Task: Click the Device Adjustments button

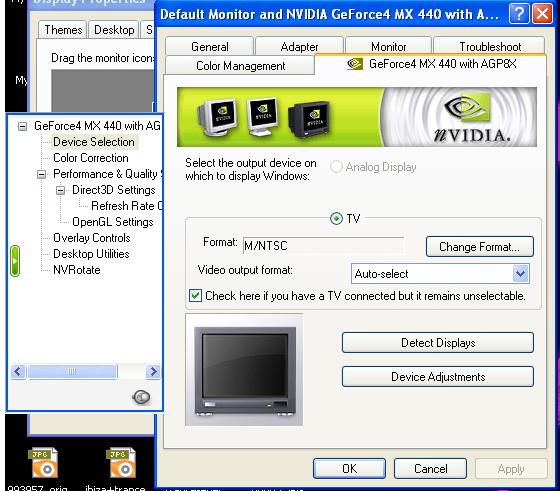Action: click(438, 377)
